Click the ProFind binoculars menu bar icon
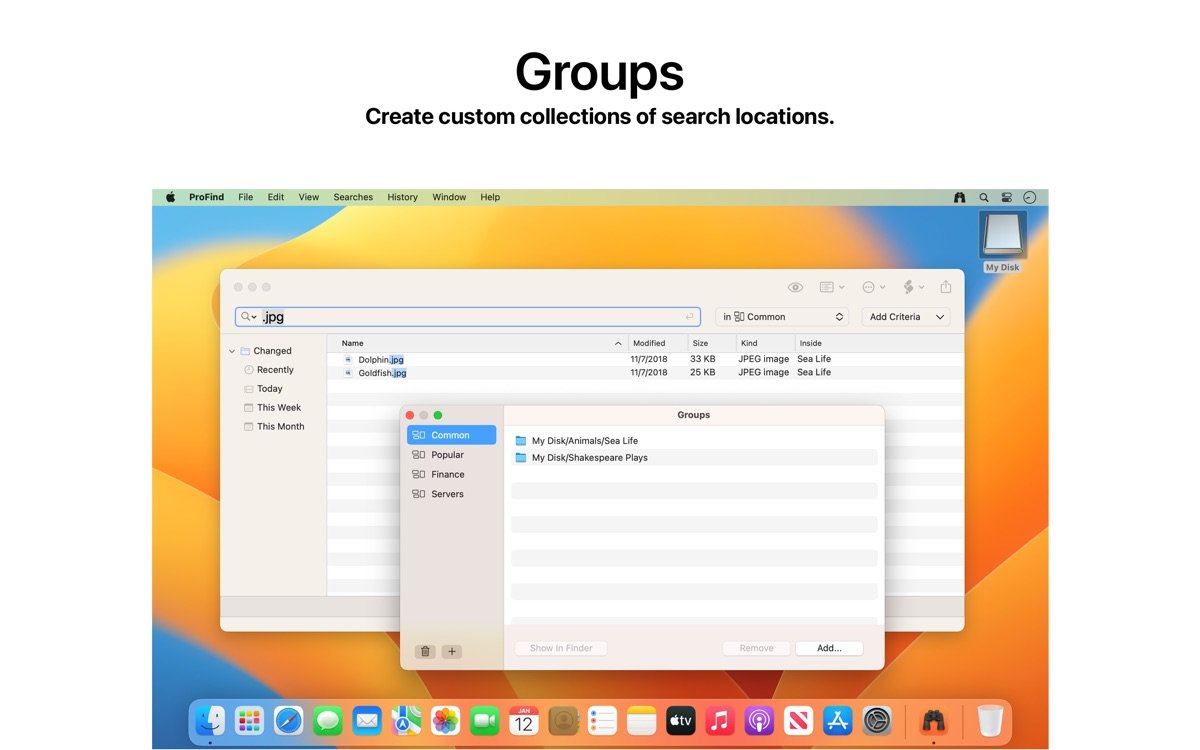 click(x=960, y=198)
